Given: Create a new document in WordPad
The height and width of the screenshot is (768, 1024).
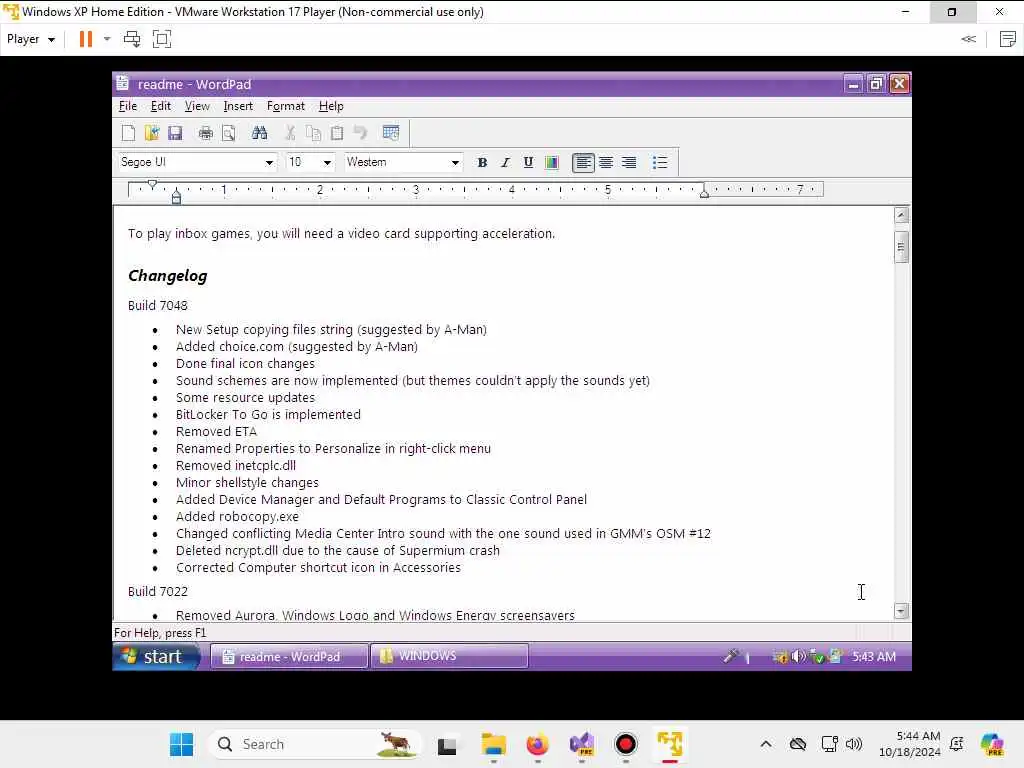Looking at the screenshot, I should click(129, 133).
